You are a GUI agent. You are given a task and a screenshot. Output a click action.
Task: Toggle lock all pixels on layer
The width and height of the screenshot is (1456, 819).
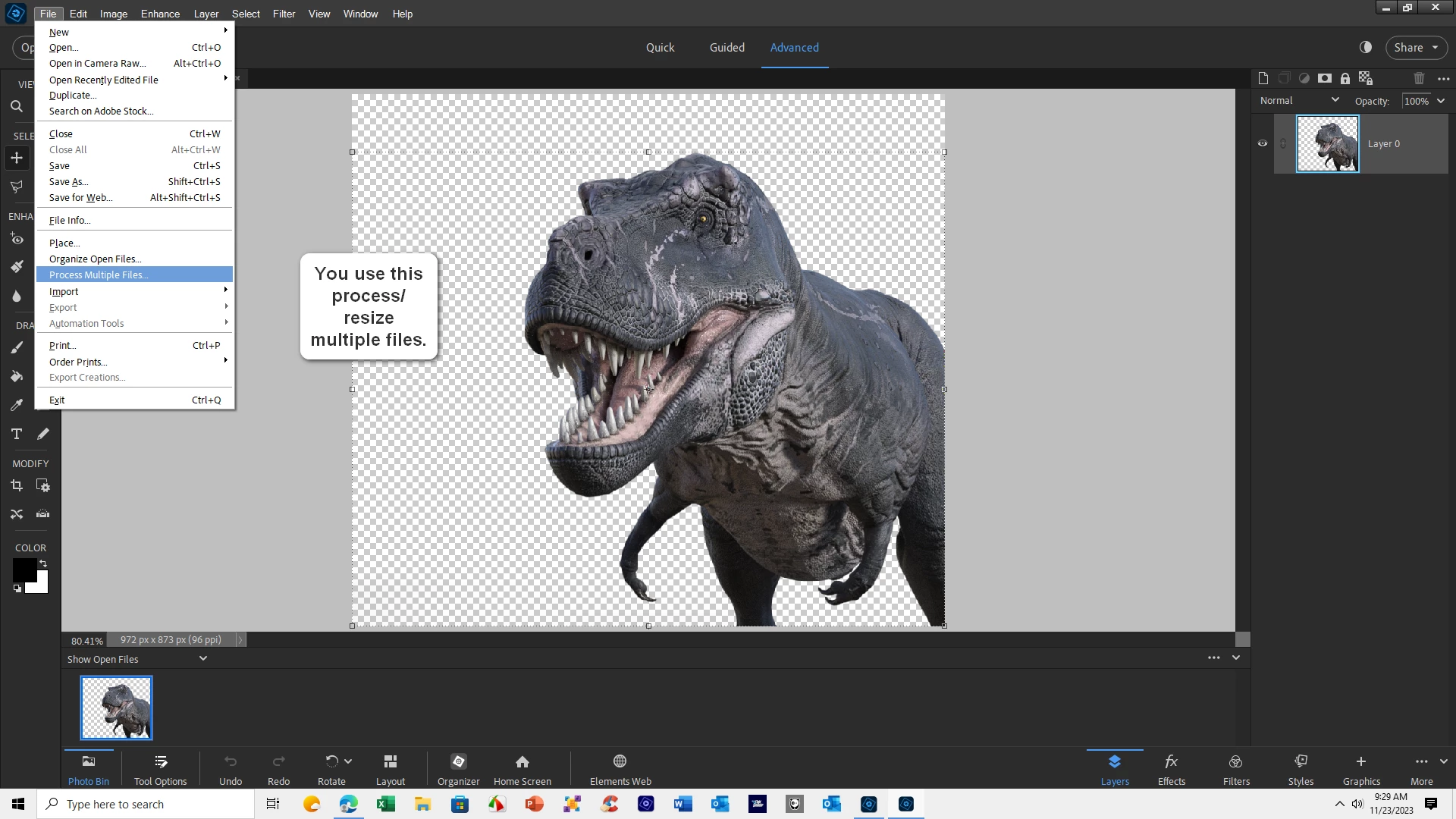tap(1345, 78)
